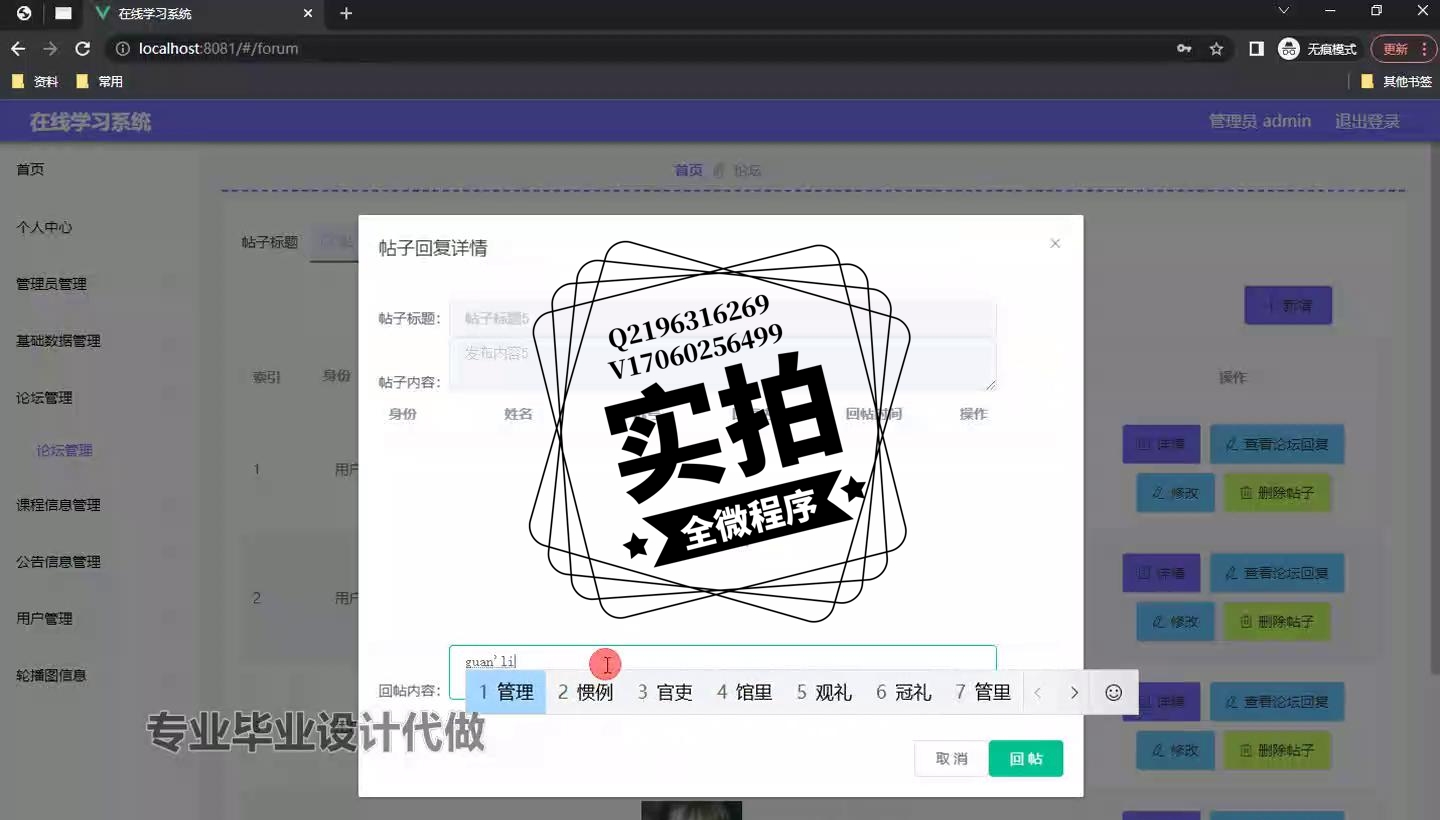Viewport: 1440px width, 820px height.
Task: Open the browser side panel icon
Action: click(x=1257, y=49)
